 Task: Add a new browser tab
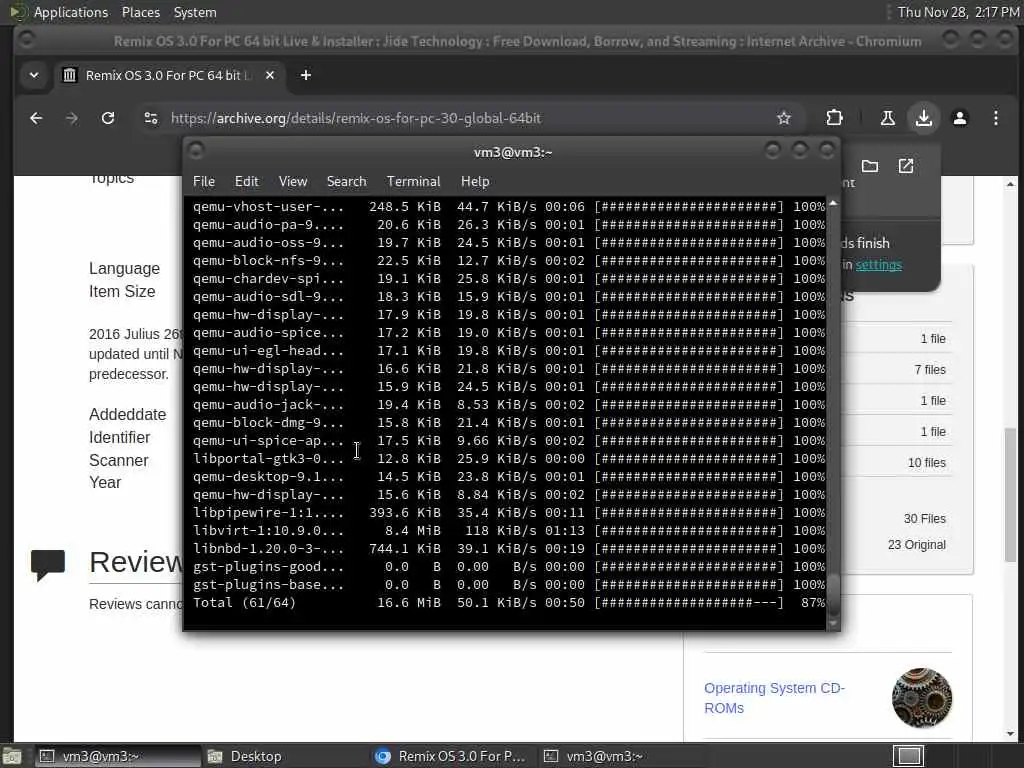pyautogui.click(x=306, y=75)
